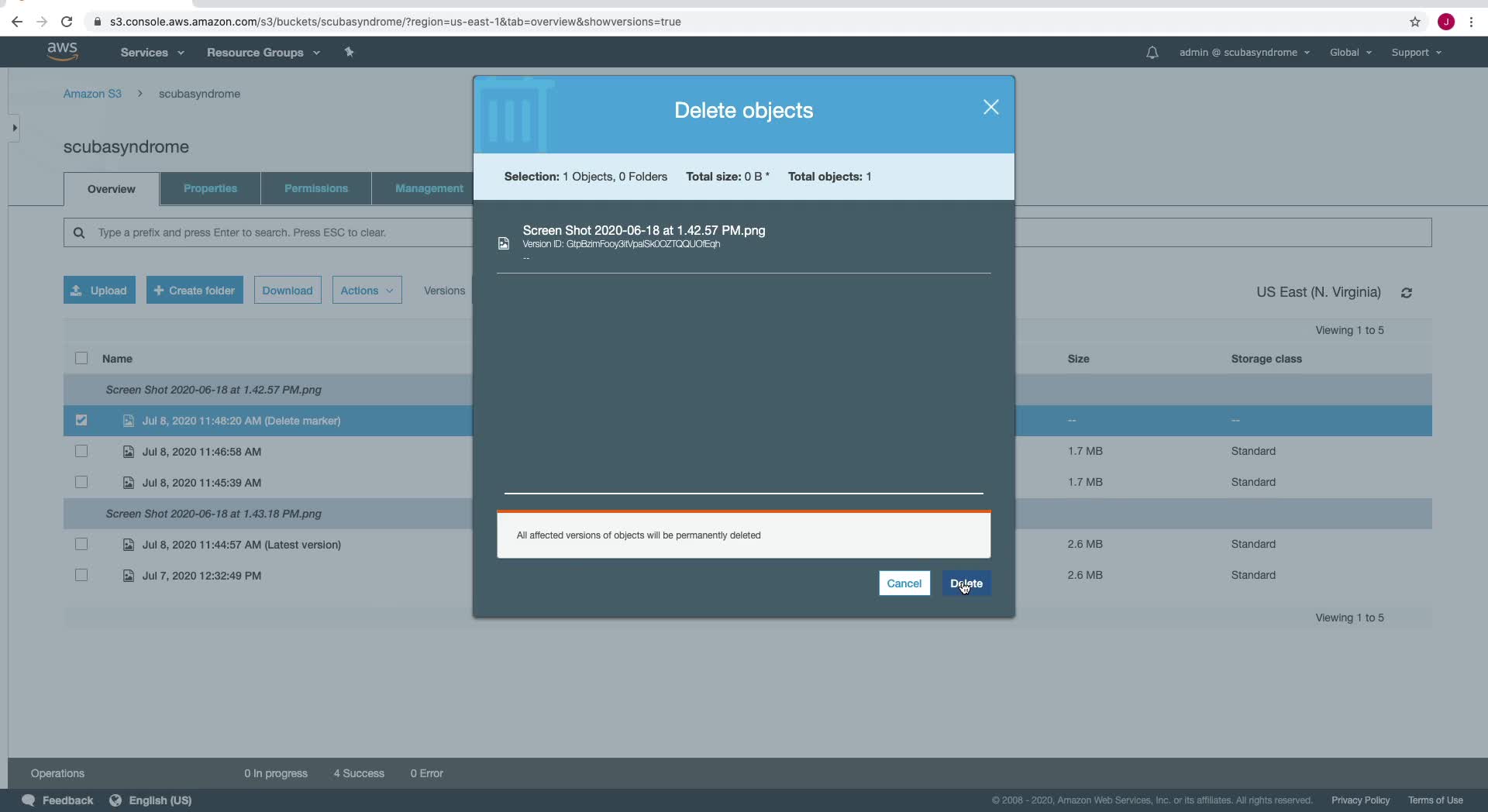Check the 11:45:39 AM version checkbox
The height and width of the screenshot is (812, 1488).
tap(81, 482)
